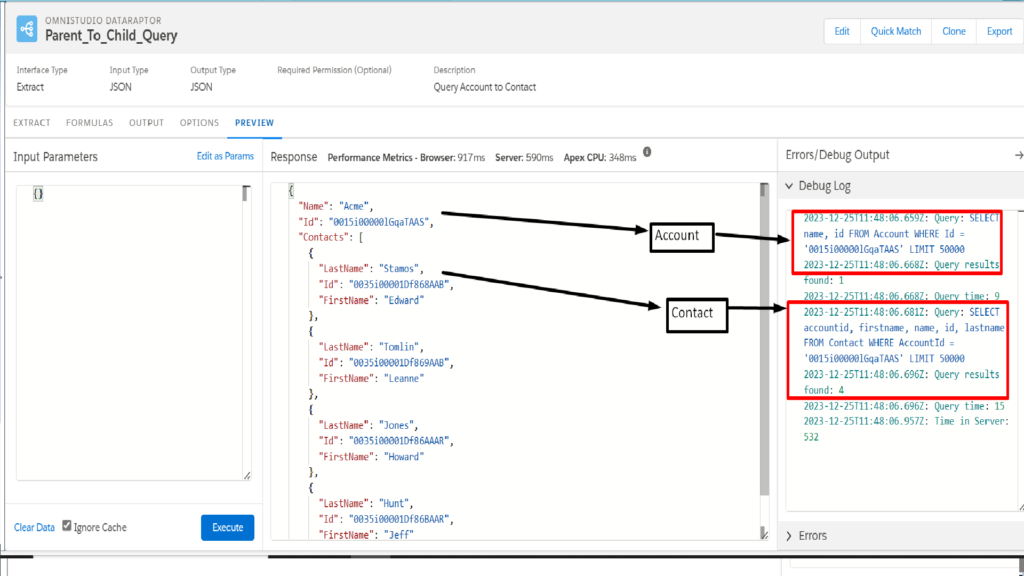Open the performance metrics info icon
1024x576 pixels.
[647, 152]
